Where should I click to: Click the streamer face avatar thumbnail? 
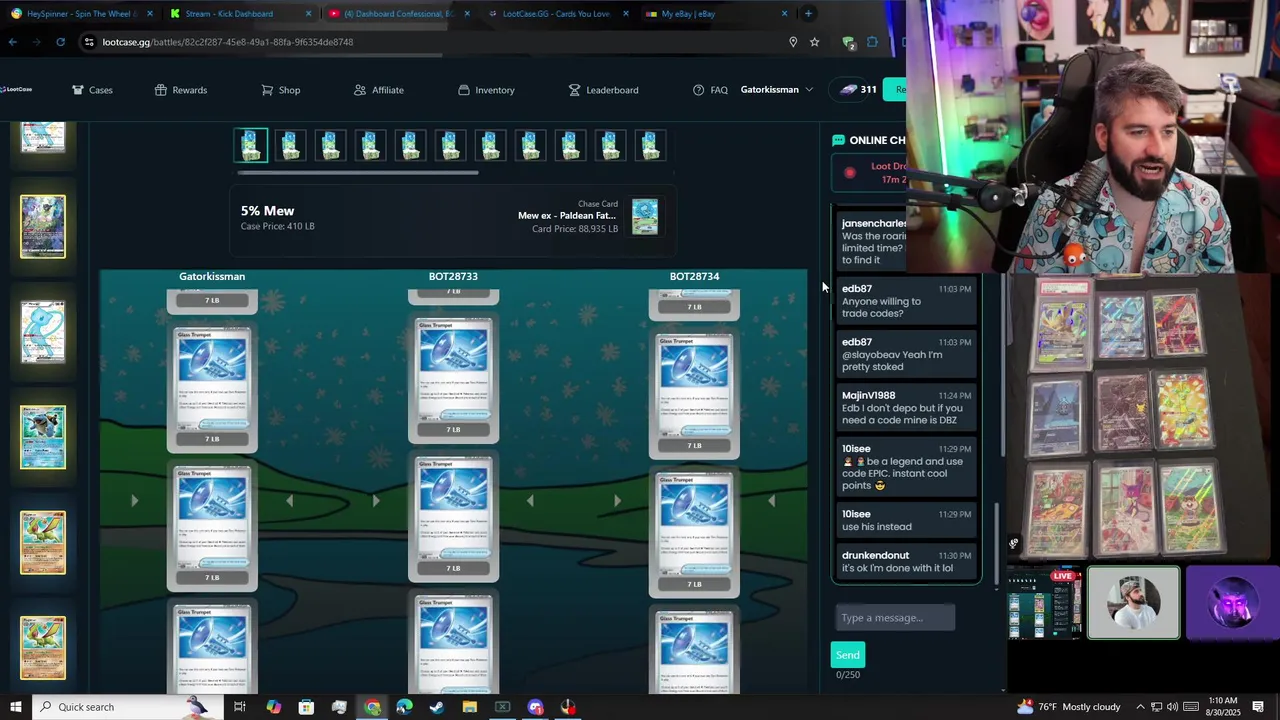coord(1133,603)
